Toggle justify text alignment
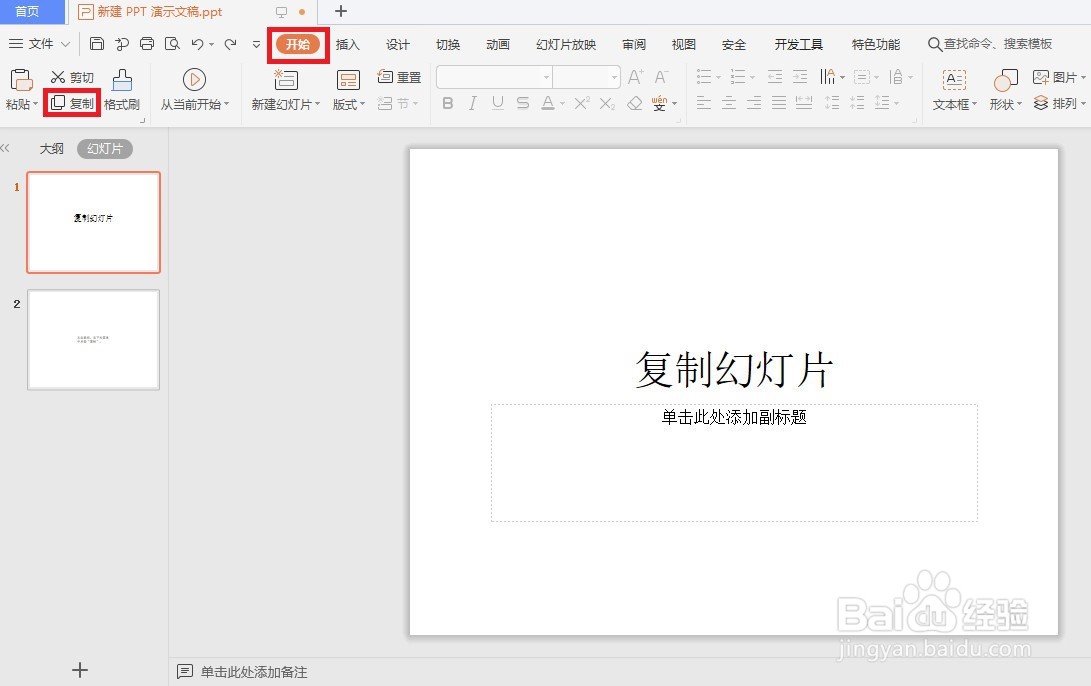This screenshot has width=1091, height=686. (779, 103)
